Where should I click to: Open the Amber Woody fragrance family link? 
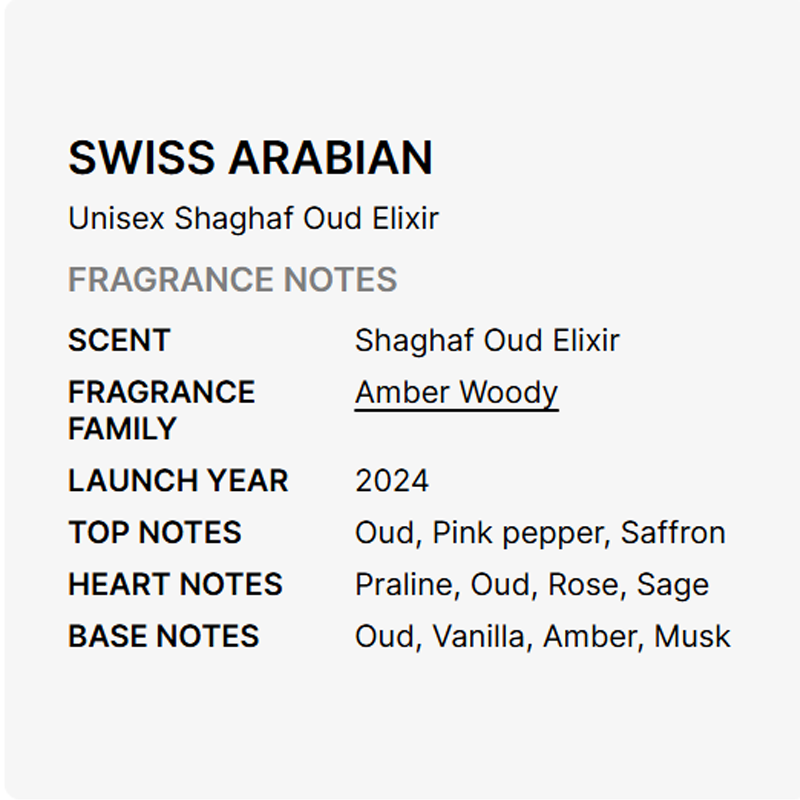coord(456,393)
